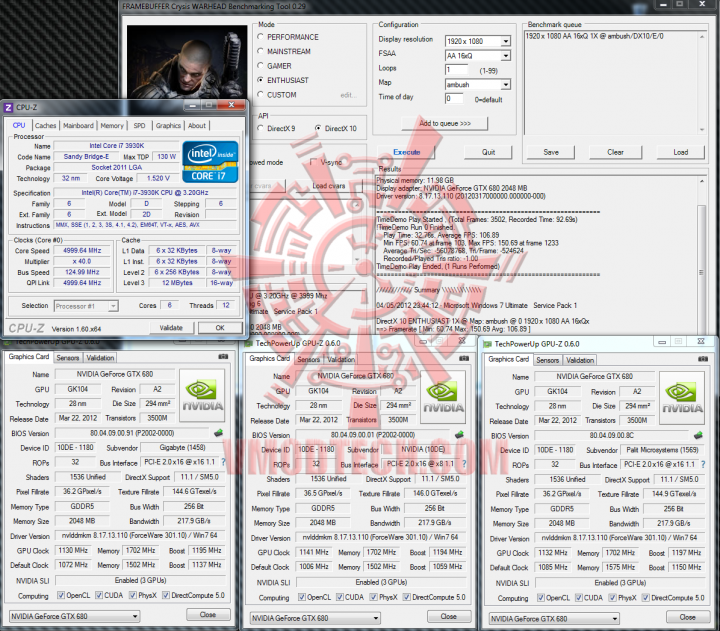This screenshot has width=720, height=631.
Task: Choose the DirectX 10 API option
Action: tap(318, 128)
